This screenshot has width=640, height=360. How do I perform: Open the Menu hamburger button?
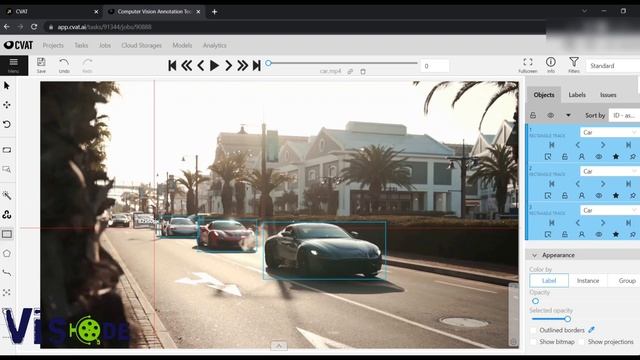[13, 65]
